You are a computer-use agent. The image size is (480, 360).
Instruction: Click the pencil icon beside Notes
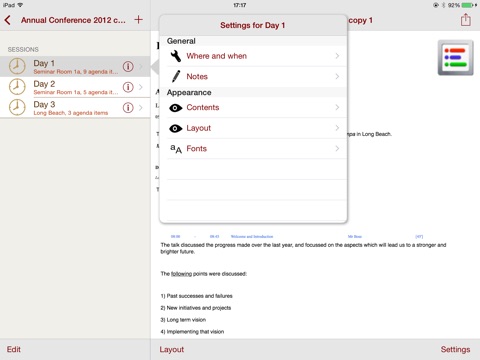(176, 76)
